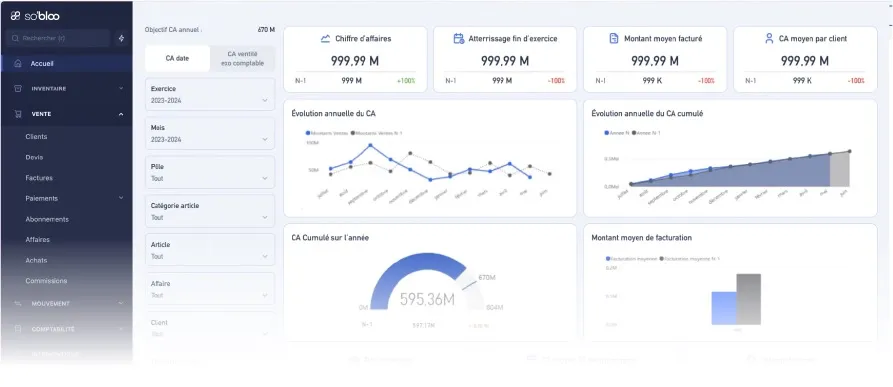Open the Affaire filter dropdown

point(210,289)
